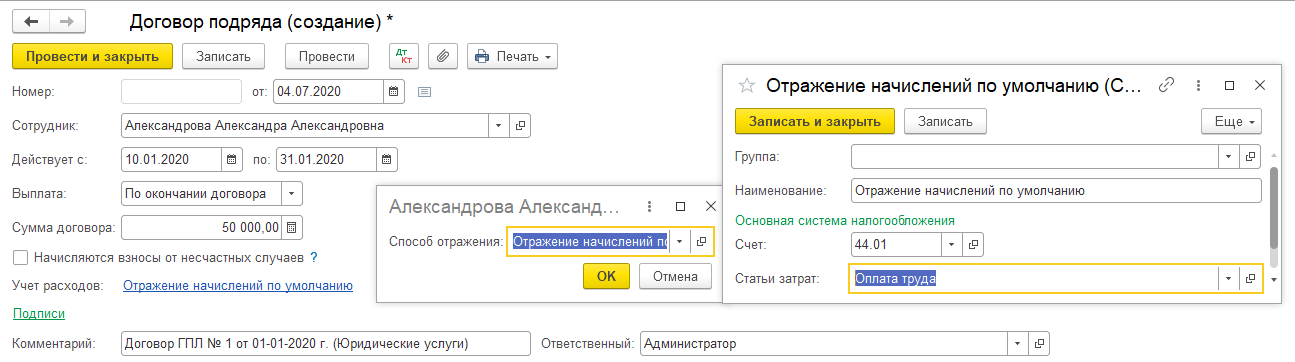Follow the Отражение начислений по умолчанию link
This screenshot has height=362, width=1295.
(x=237, y=286)
